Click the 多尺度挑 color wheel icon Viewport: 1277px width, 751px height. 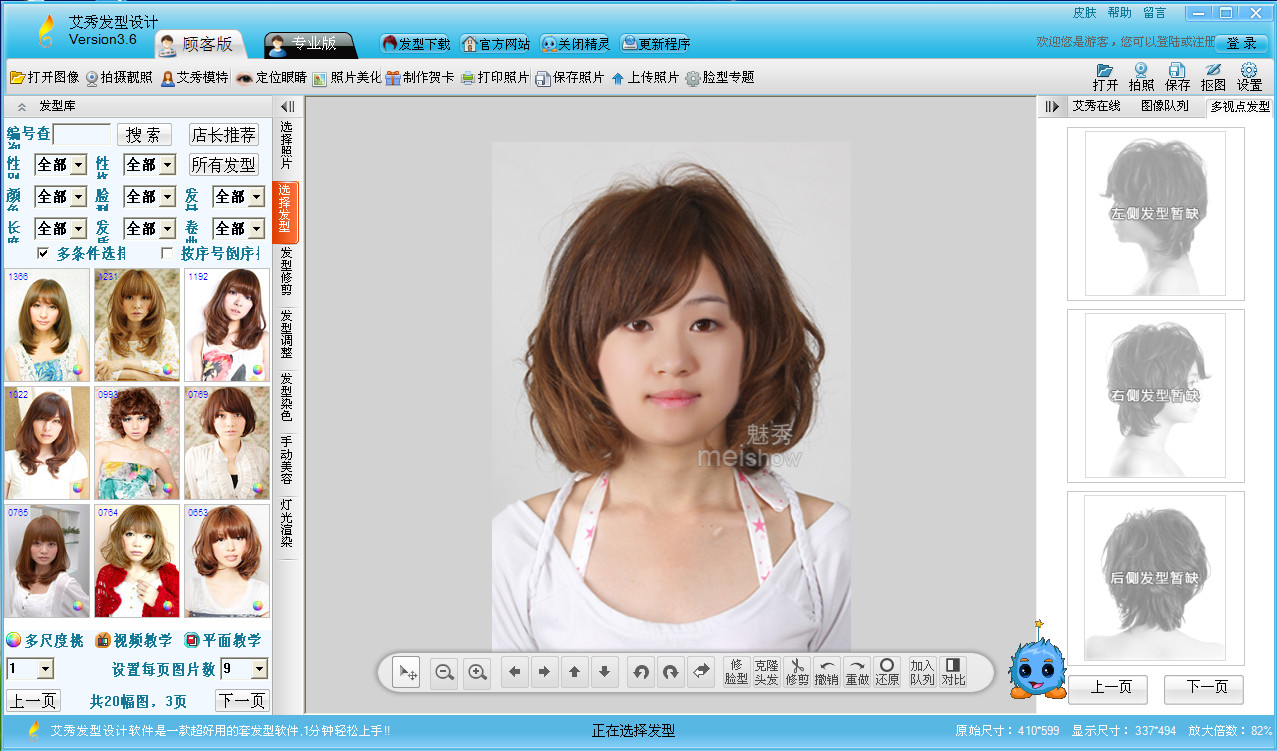(14, 640)
